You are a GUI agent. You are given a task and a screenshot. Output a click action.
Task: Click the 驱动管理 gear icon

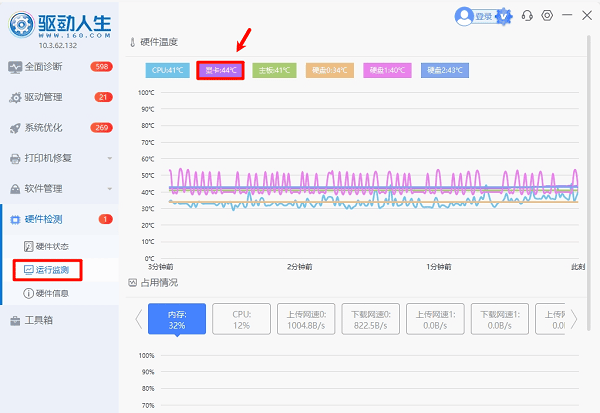[15, 98]
